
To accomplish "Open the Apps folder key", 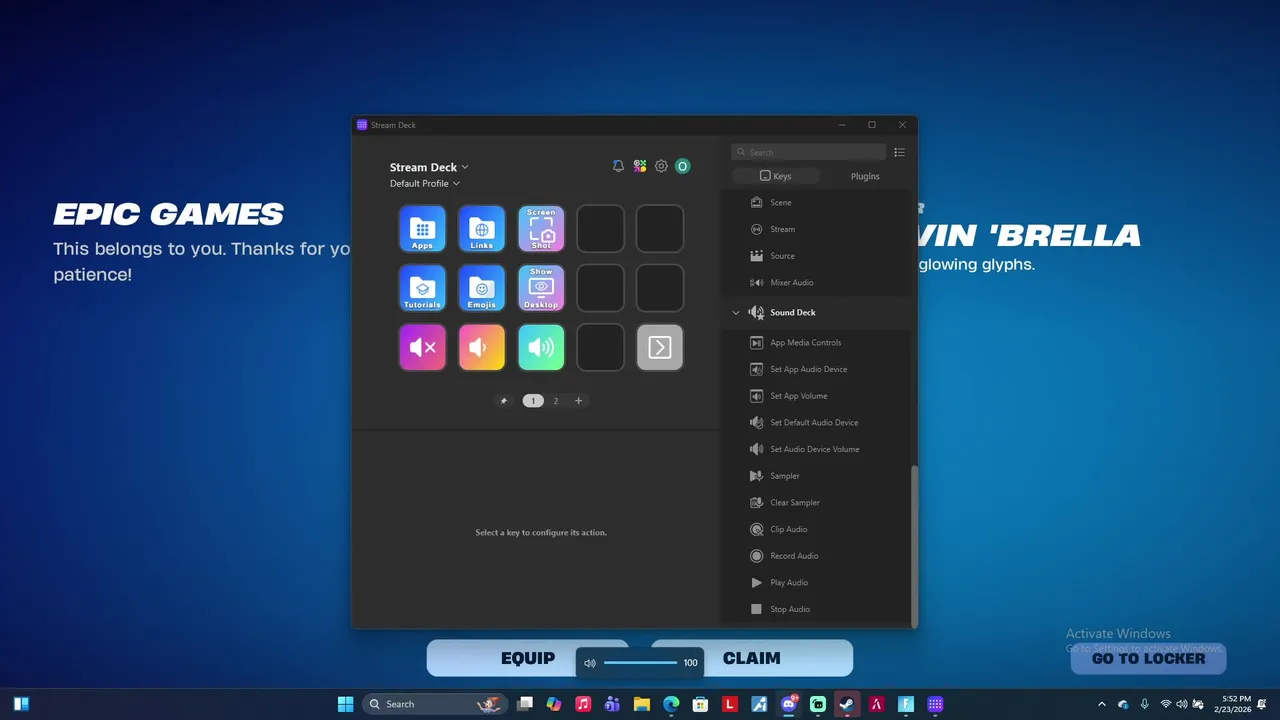I will (x=422, y=229).
